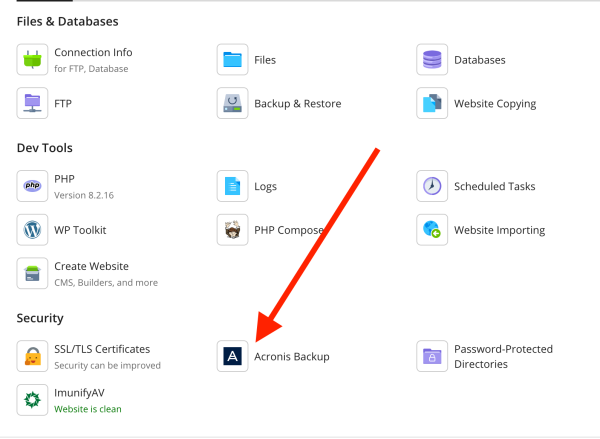Open Backup & Restore link
The width and height of the screenshot is (600, 439).
[x=298, y=103]
